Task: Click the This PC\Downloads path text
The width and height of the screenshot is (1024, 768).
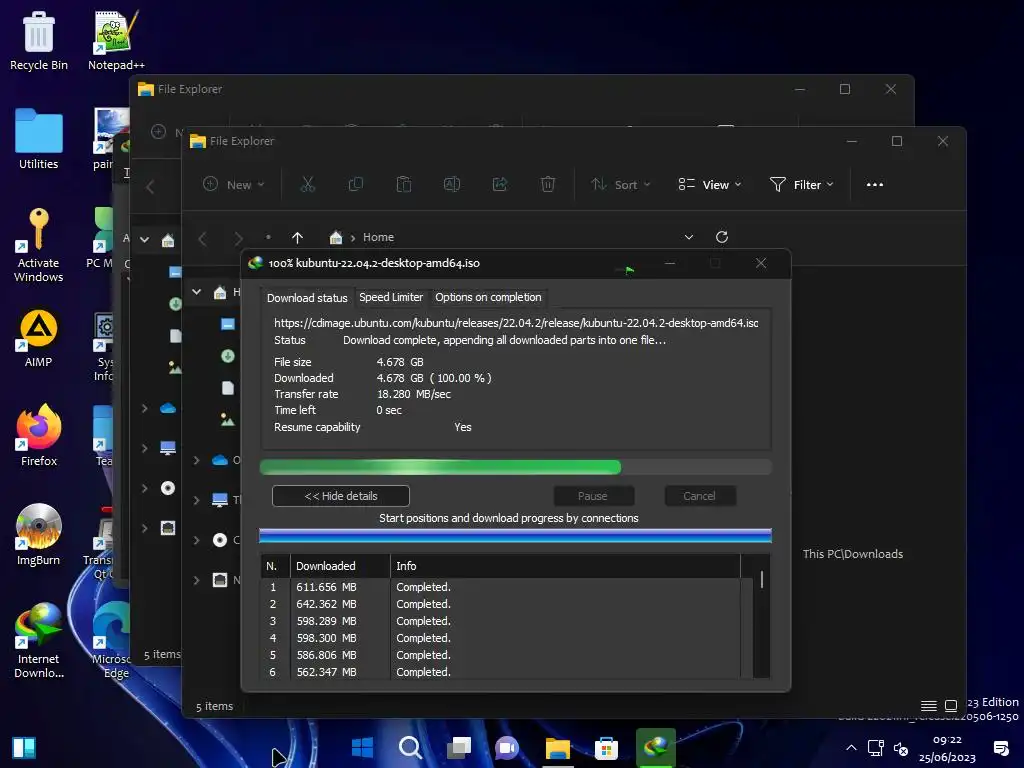Action: click(x=853, y=554)
